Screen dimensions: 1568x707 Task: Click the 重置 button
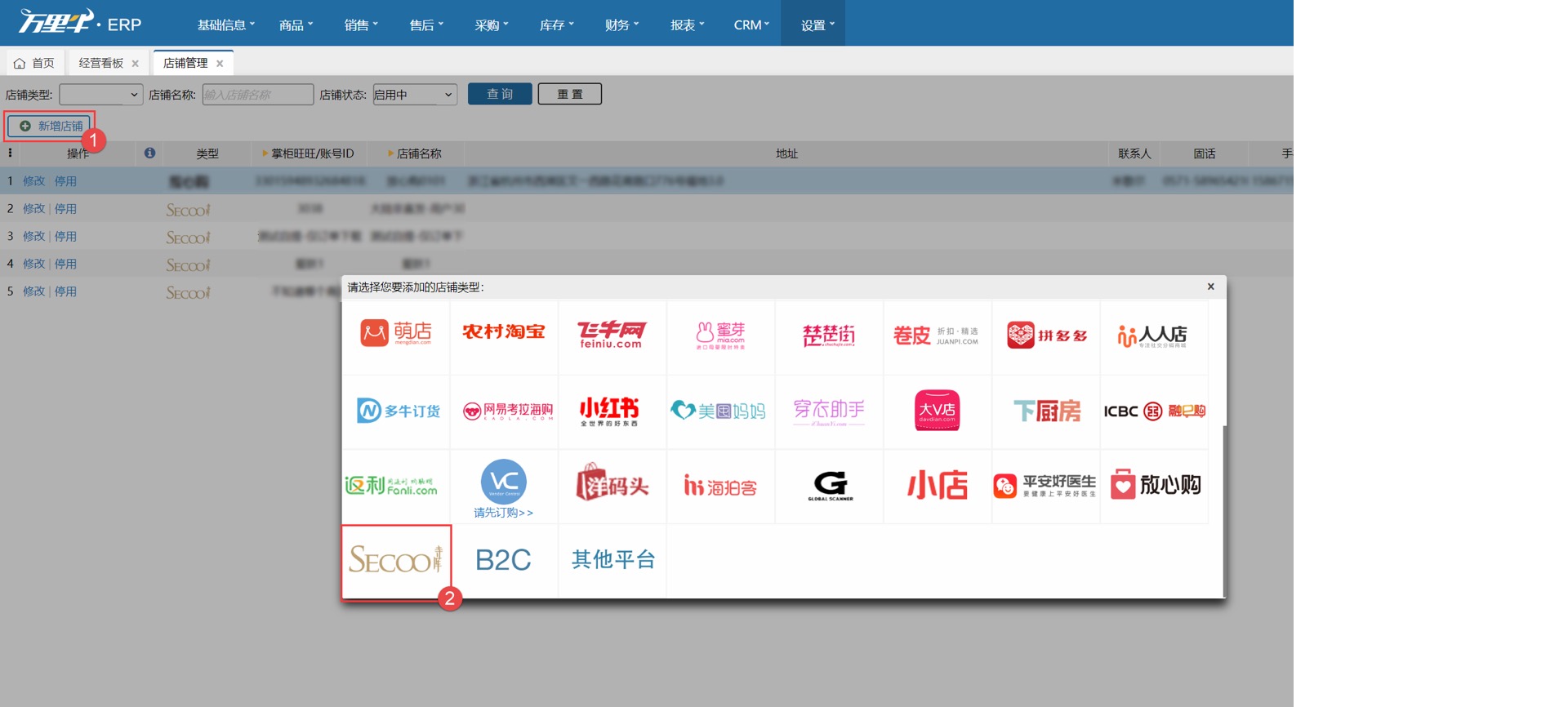pos(570,94)
